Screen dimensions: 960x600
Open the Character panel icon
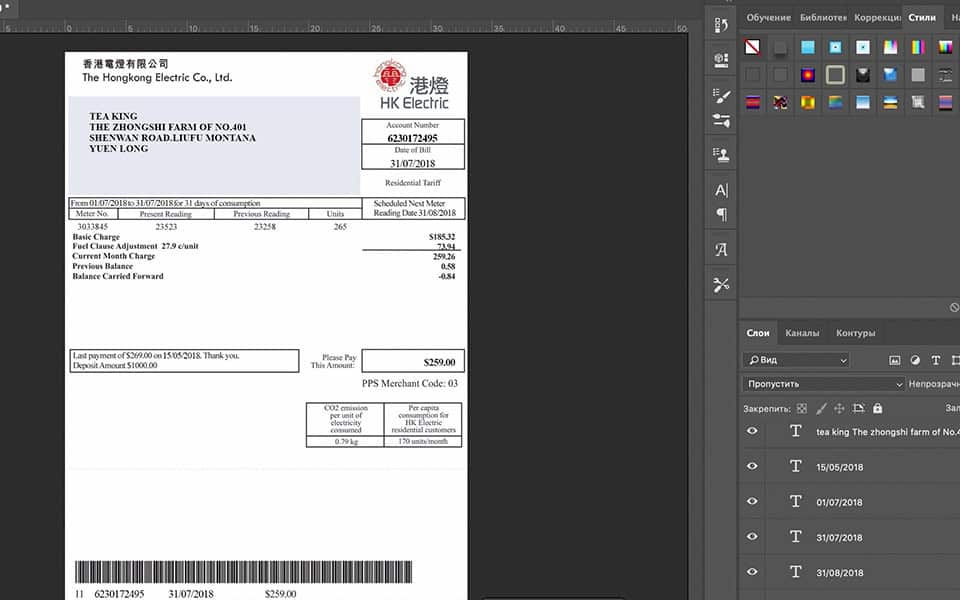point(721,190)
